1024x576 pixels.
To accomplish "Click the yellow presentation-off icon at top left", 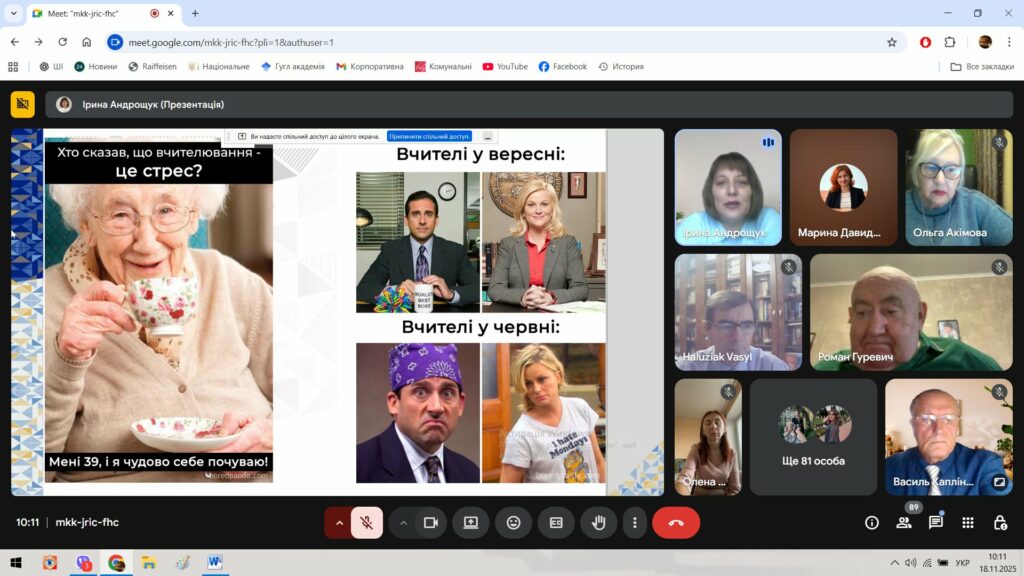I will 22,104.
